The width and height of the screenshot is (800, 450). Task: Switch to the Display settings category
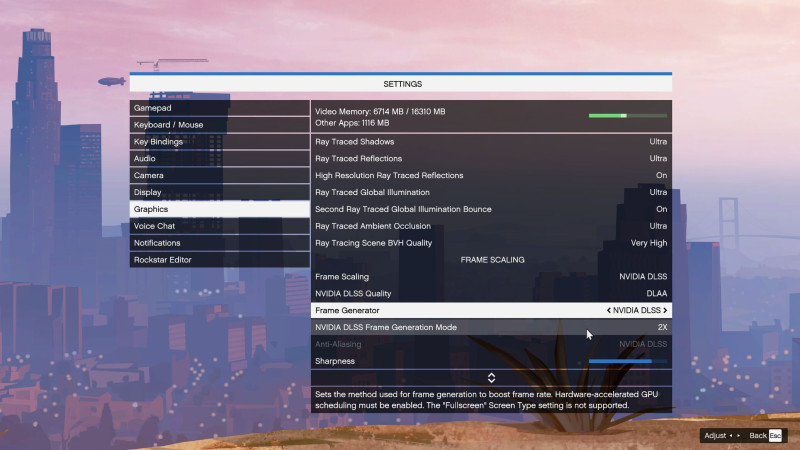[219, 192]
